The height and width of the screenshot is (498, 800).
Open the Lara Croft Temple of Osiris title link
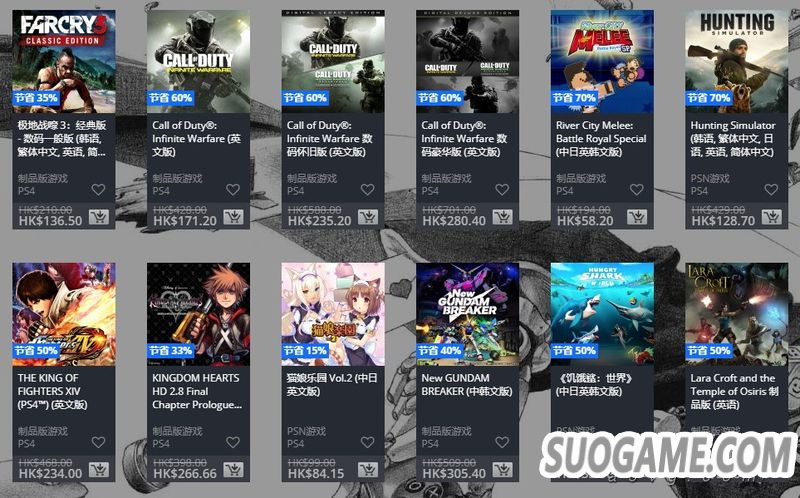tap(734, 391)
